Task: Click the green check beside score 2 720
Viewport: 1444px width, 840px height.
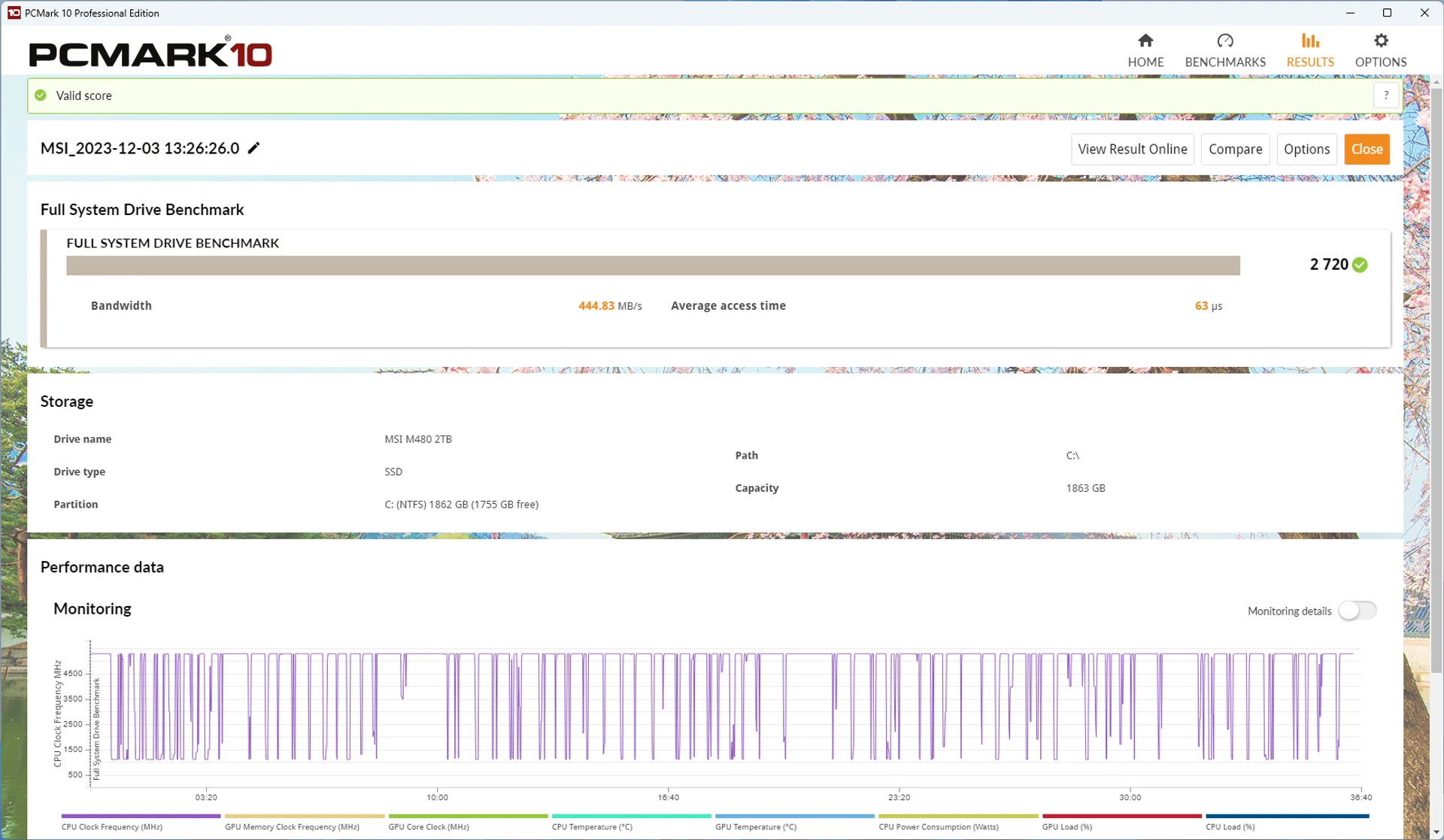Action: click(x=1360, y=265)
